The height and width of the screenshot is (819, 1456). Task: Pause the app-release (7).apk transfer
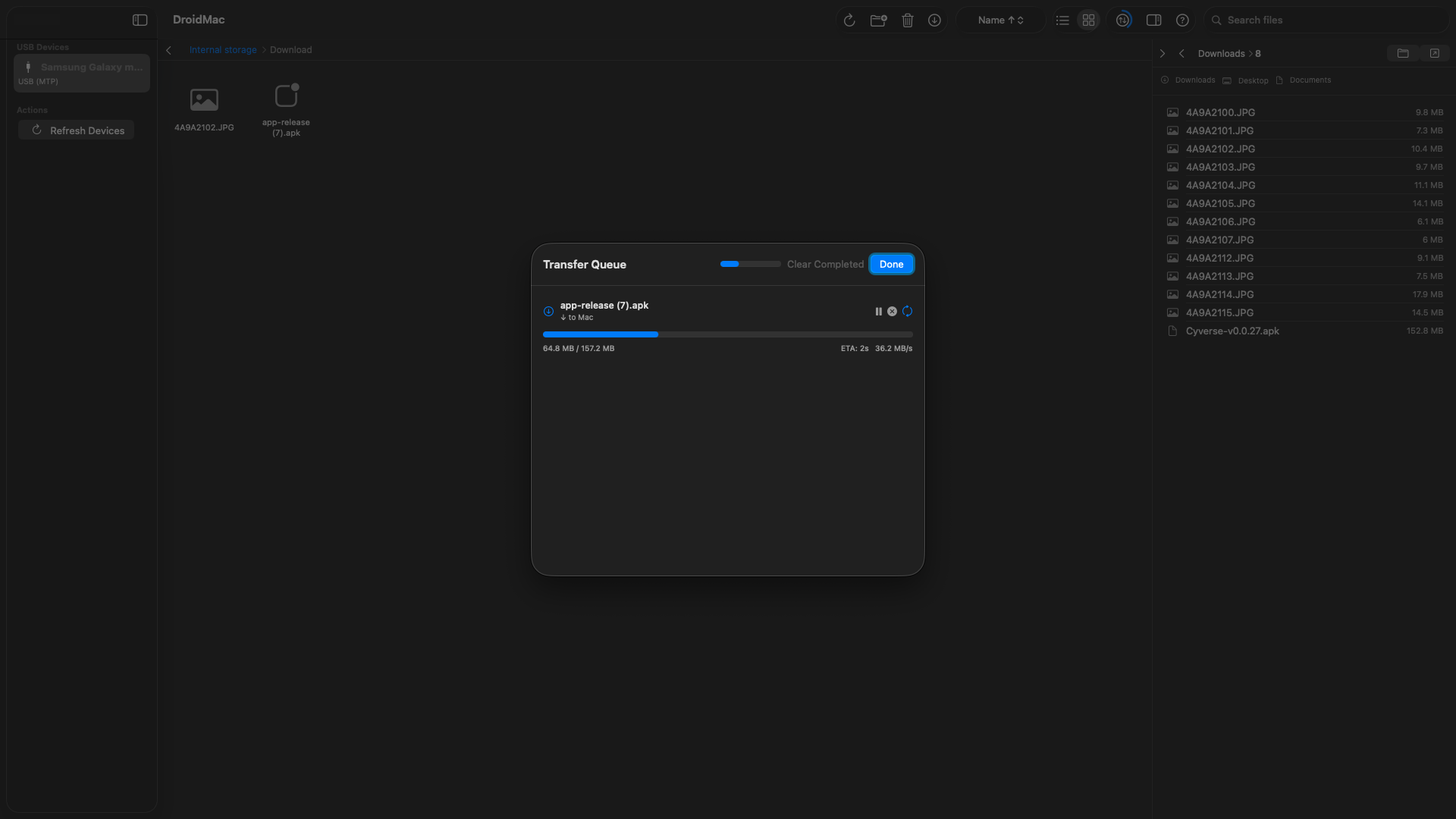coord(878,311)
